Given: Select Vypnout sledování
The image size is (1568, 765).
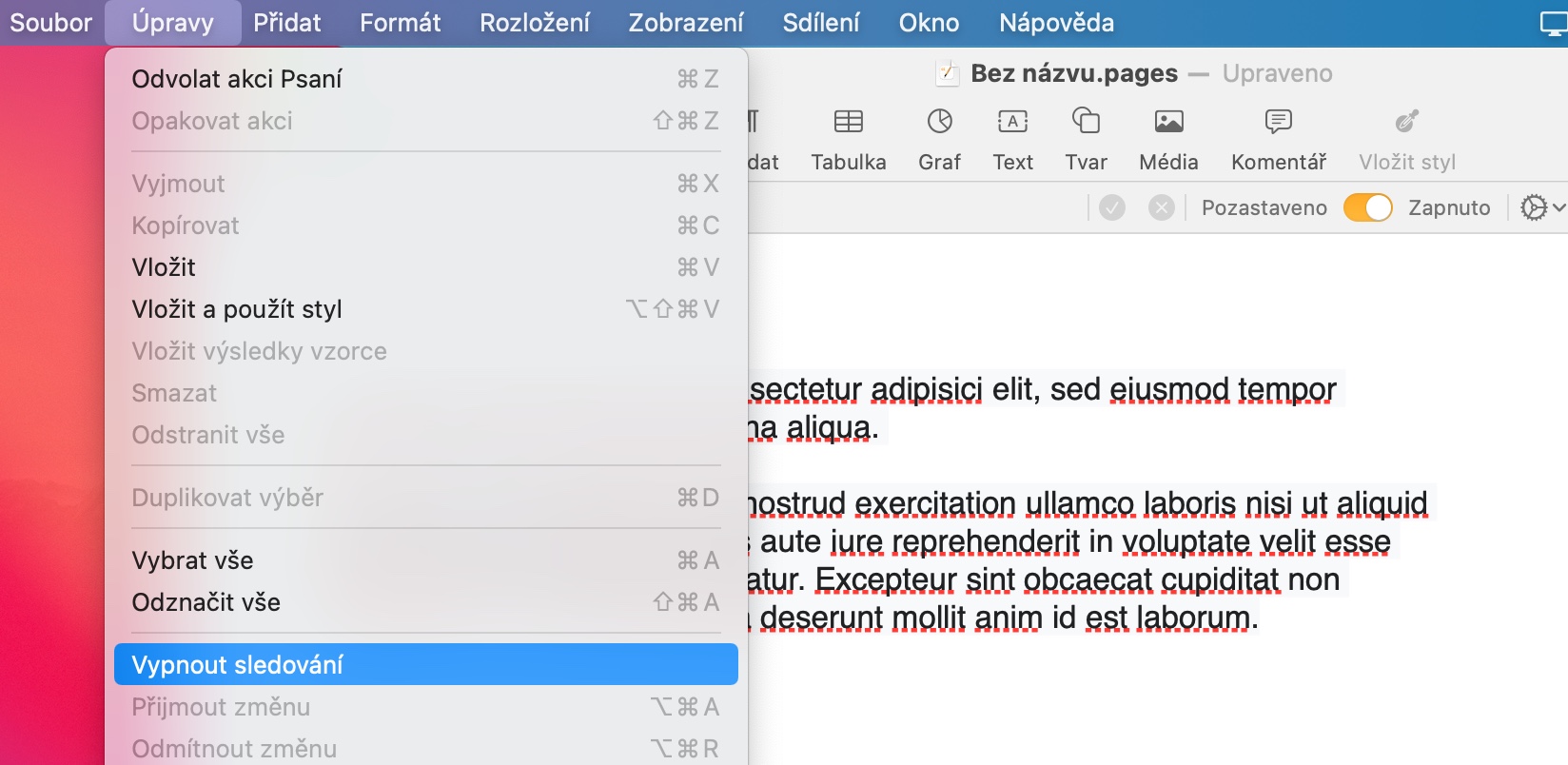Looking at the screenshot, I should coord(426,664).
